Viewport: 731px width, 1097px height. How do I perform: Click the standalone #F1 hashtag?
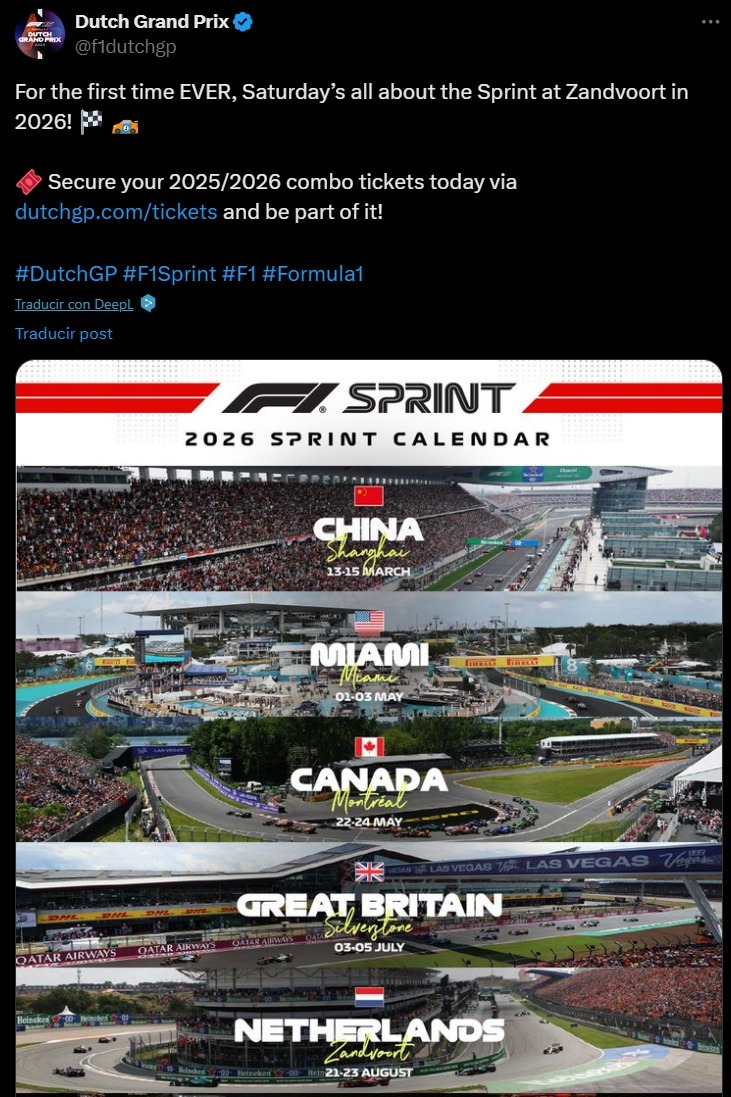coord(238,273)
